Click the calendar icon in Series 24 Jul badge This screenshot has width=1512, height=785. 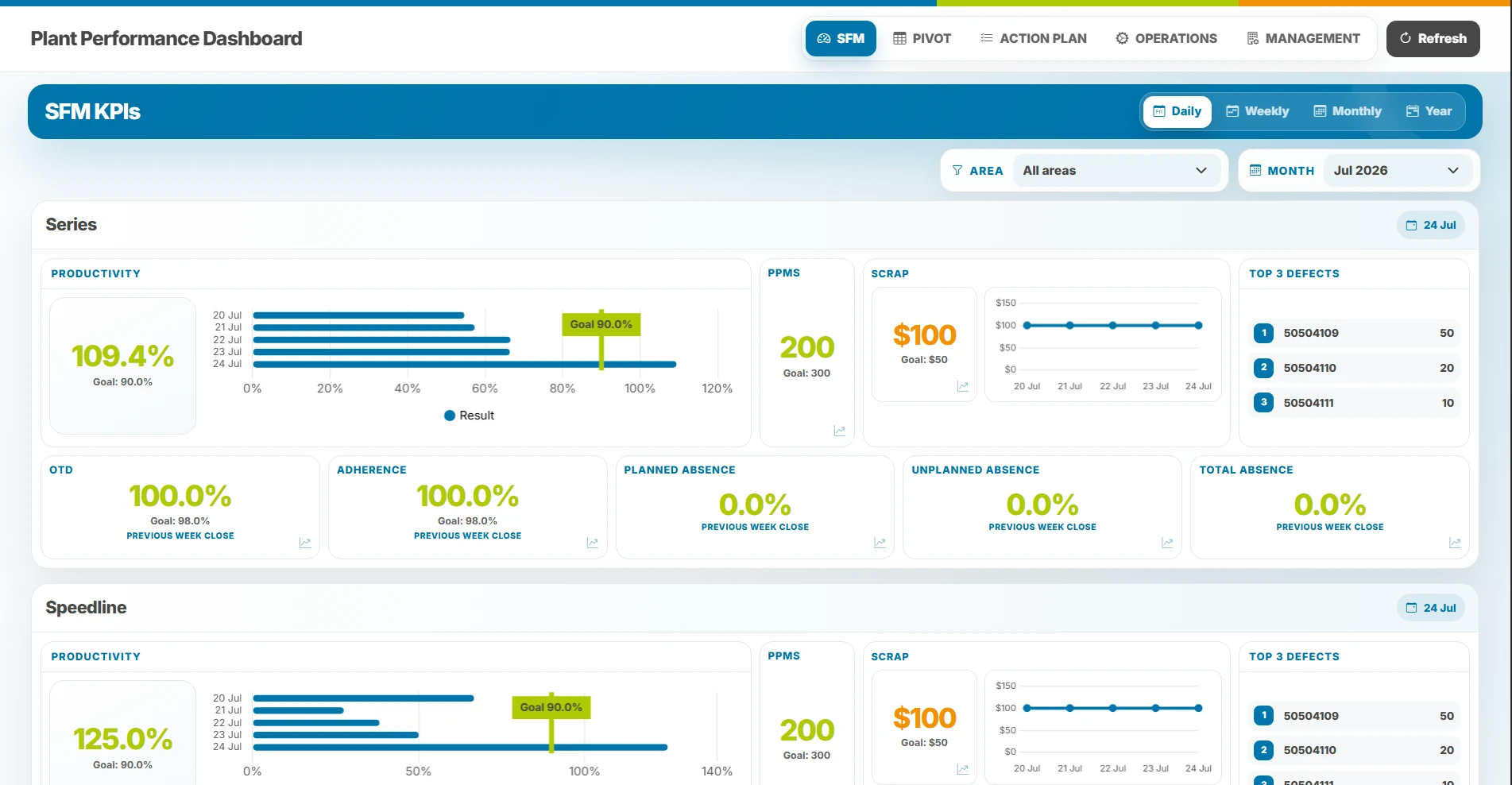pyautogui.click(x=1411, y=226)
